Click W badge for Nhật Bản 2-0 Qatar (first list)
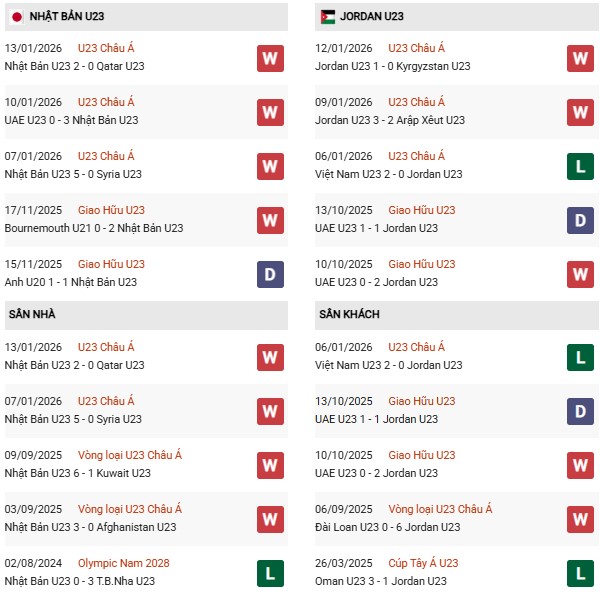This screenshot has width=600, height=594. pyautogui.click(x=270, y=58)
